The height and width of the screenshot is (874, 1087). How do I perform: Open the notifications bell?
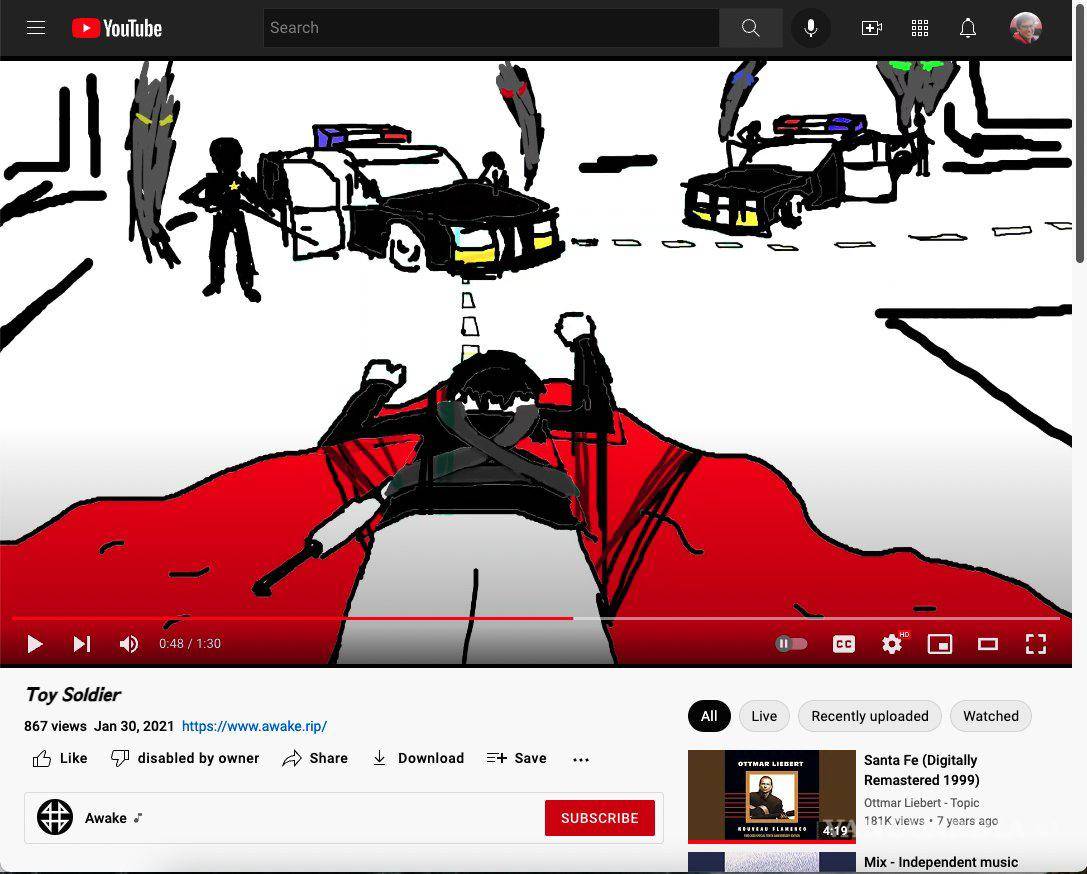click(967, 28)
